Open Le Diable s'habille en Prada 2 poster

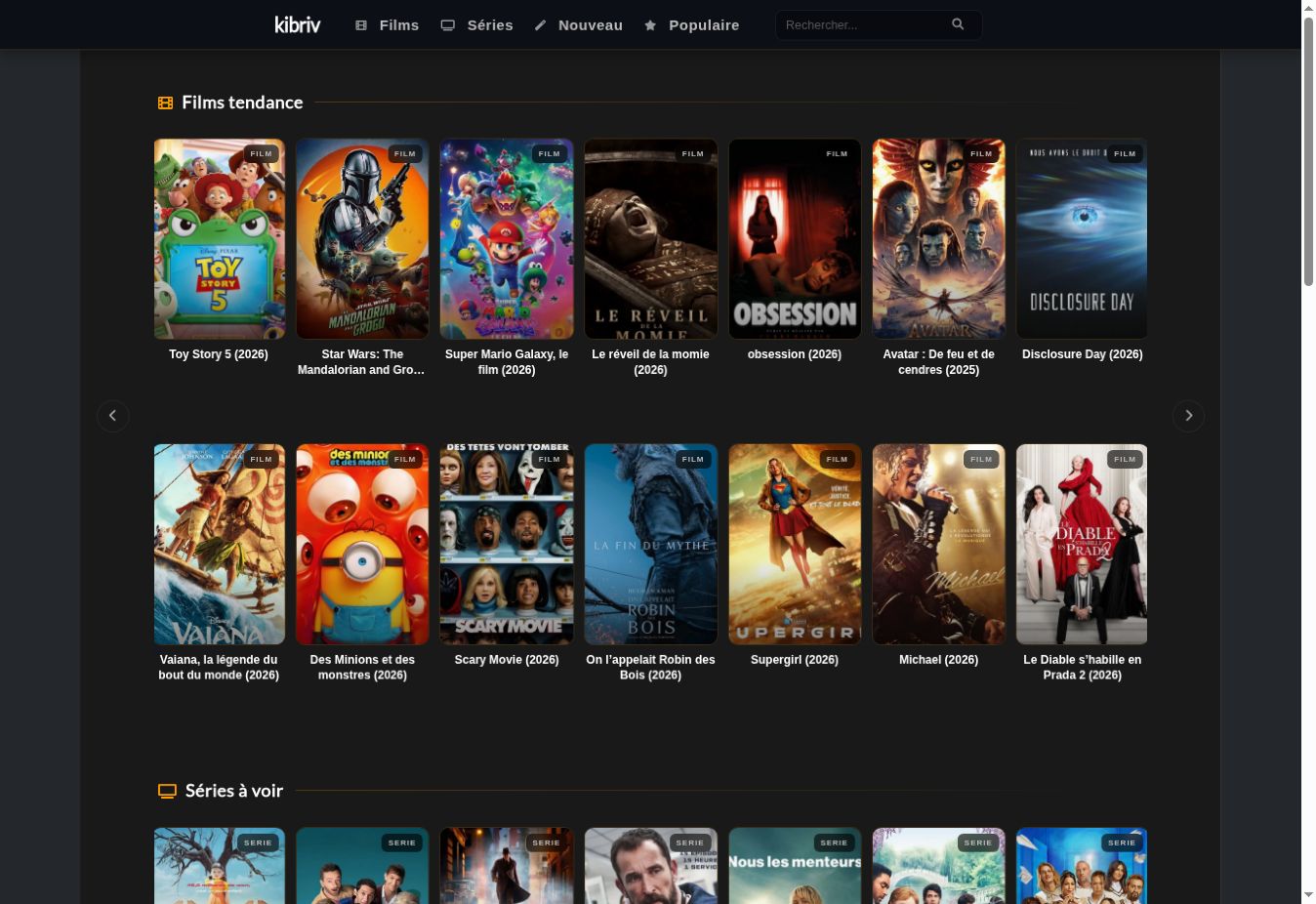1082,545
